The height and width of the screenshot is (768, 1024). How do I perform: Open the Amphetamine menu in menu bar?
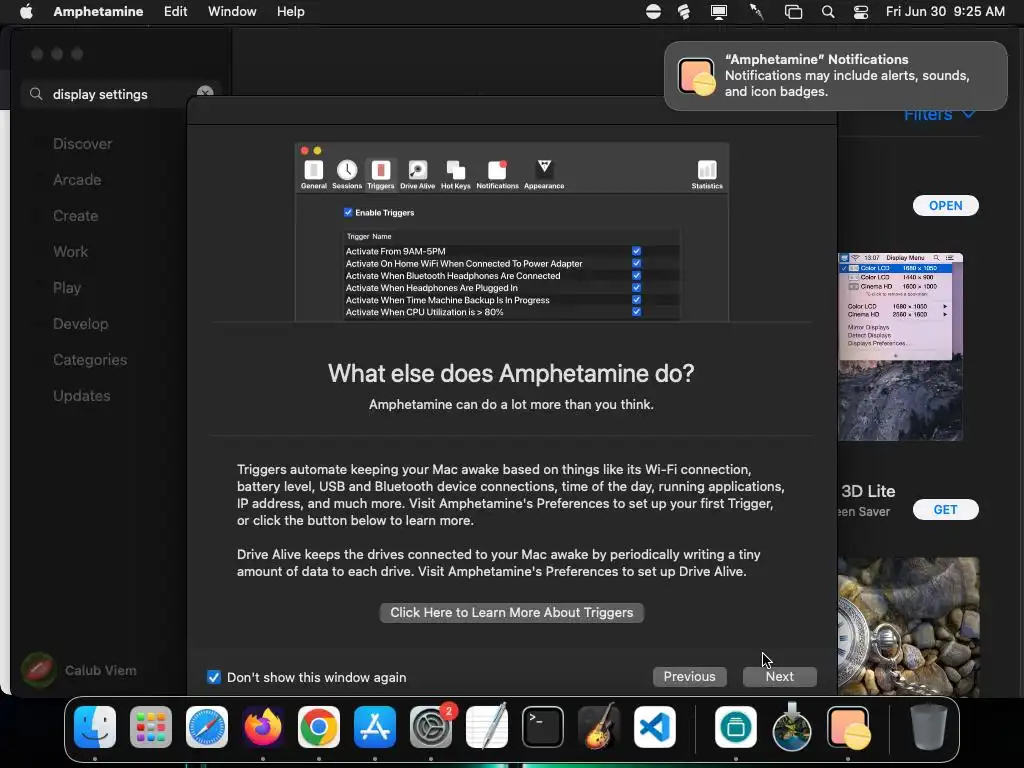[98, 12]
